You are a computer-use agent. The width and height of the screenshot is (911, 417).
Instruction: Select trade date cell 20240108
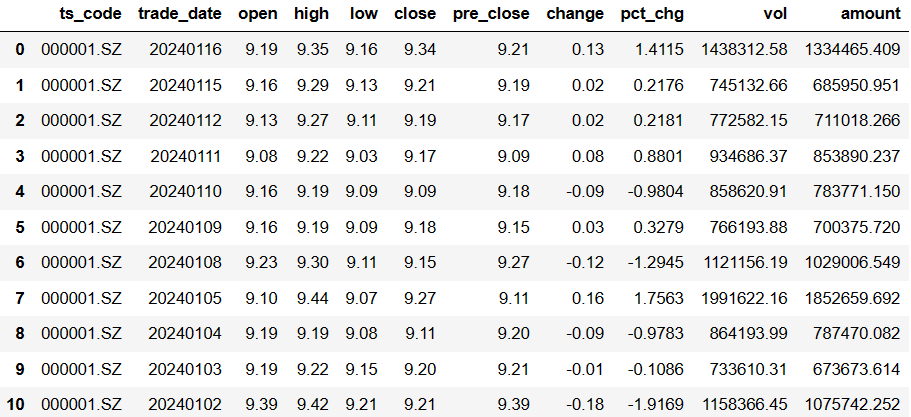(x=185, y=262)
